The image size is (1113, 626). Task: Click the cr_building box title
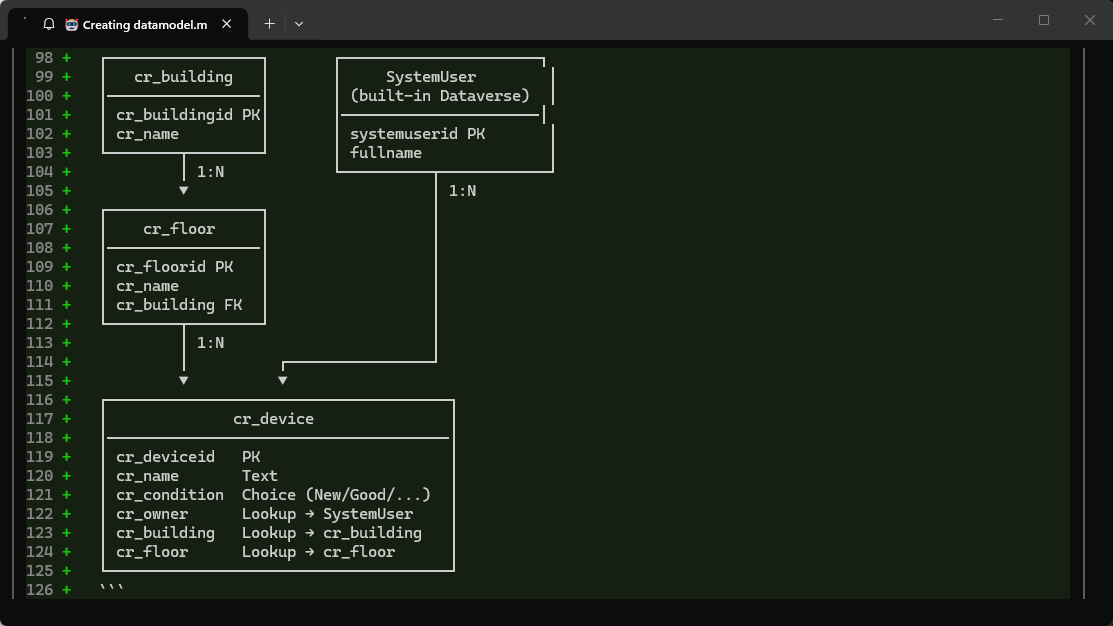pos(183,77)
